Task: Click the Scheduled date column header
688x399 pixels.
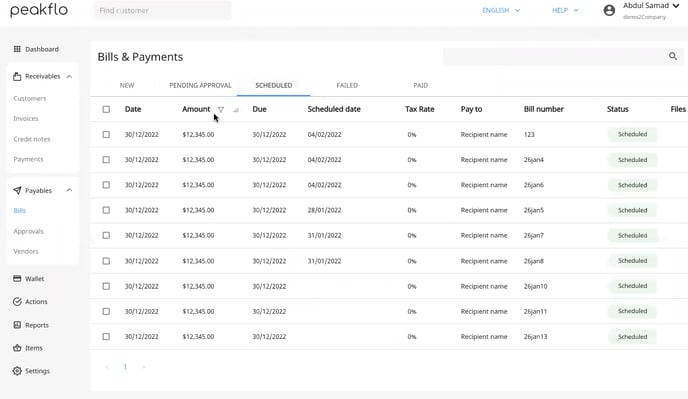Action: pyautogui.click(x=334, y=109)
